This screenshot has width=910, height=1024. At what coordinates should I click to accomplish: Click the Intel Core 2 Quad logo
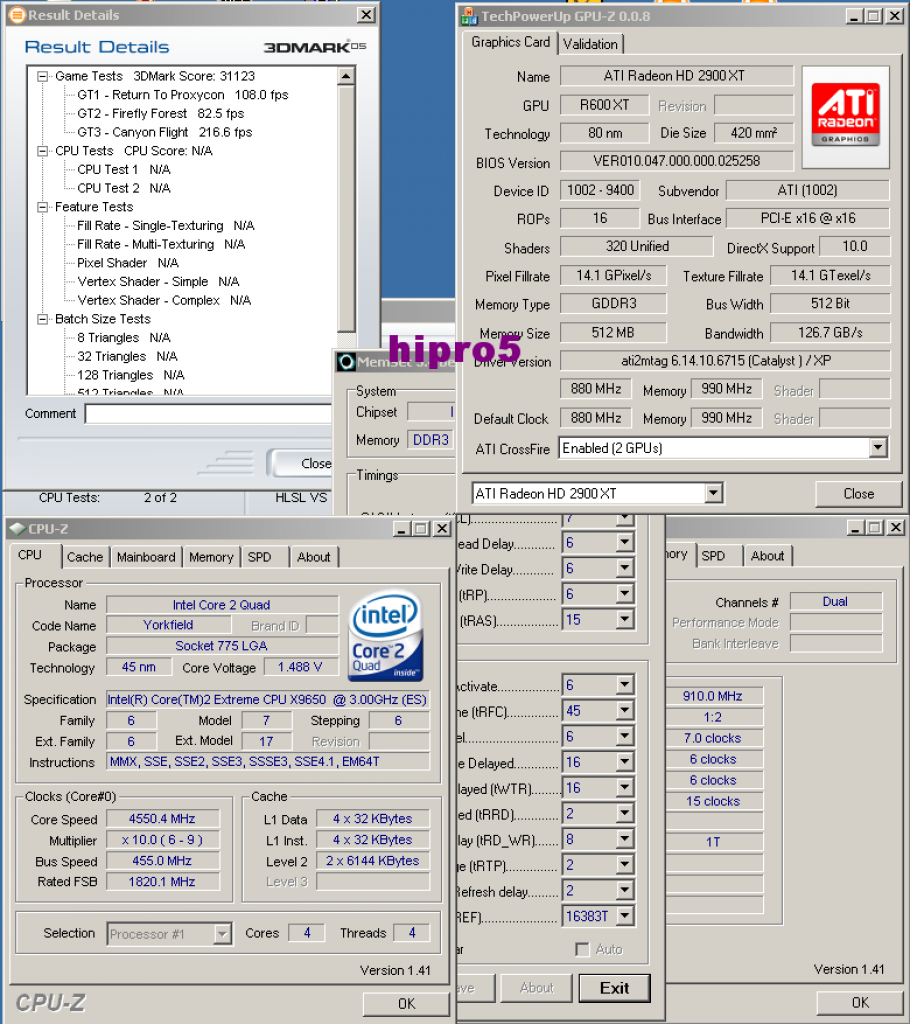tap(385, 636)
